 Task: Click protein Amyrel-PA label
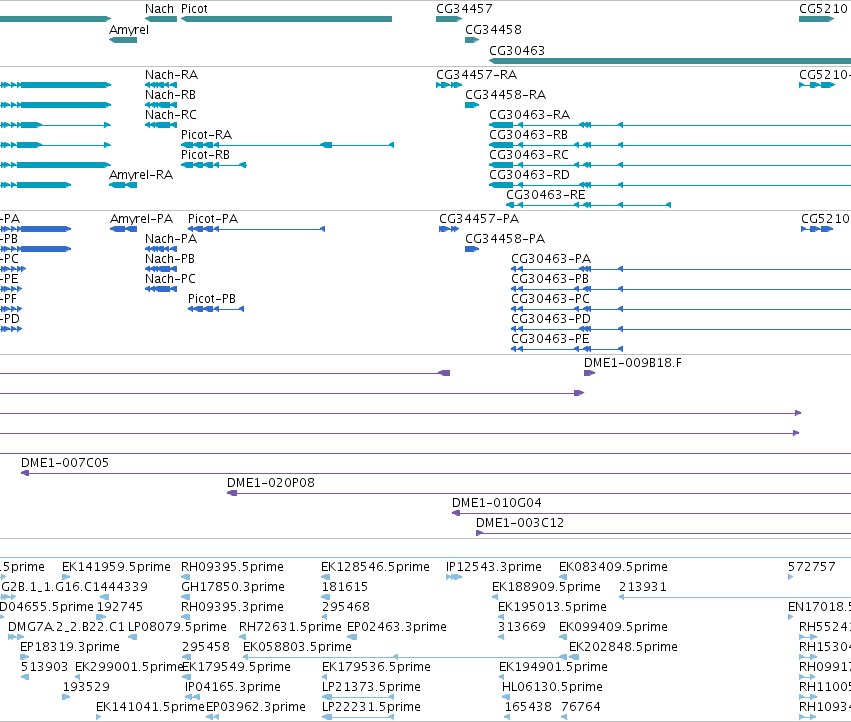point(141,219)
